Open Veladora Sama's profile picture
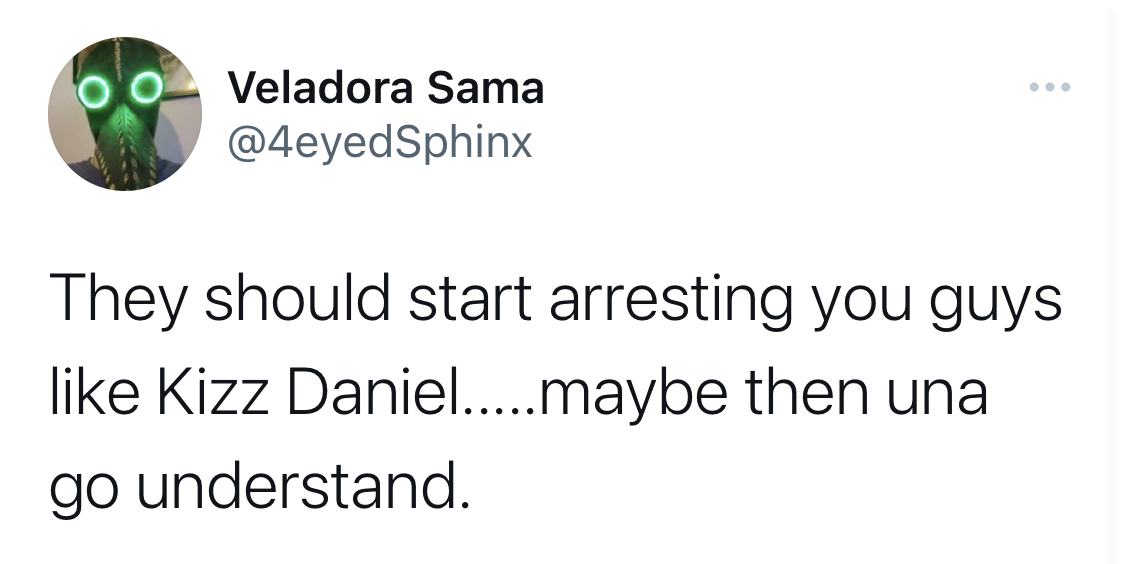 tap(125, 113)
